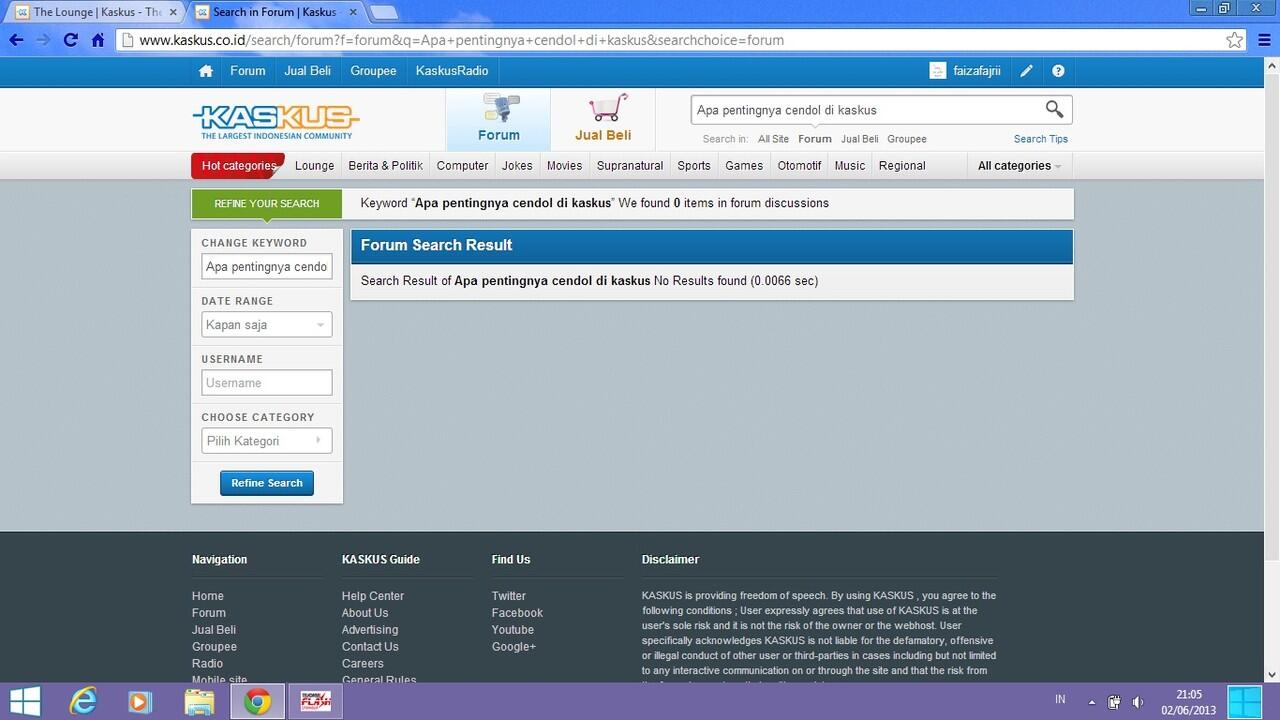Open Hot categories tab
1280x720 pixels.
click(x=238, y=166)
